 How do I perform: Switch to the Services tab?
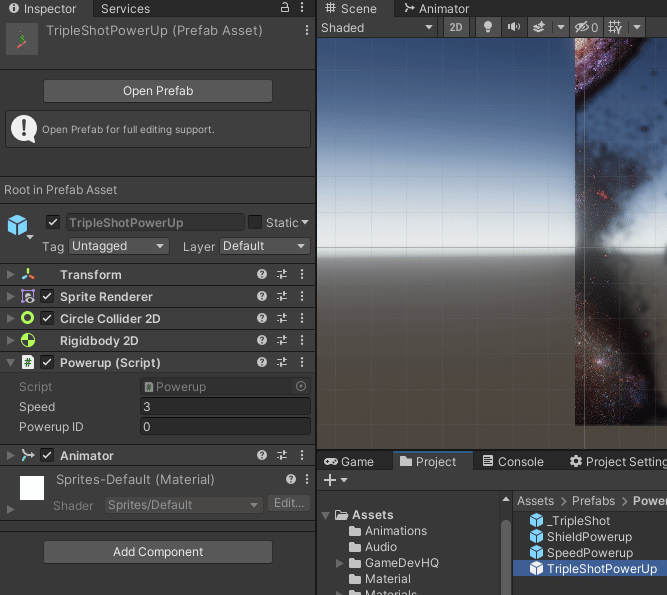[125, 9]
